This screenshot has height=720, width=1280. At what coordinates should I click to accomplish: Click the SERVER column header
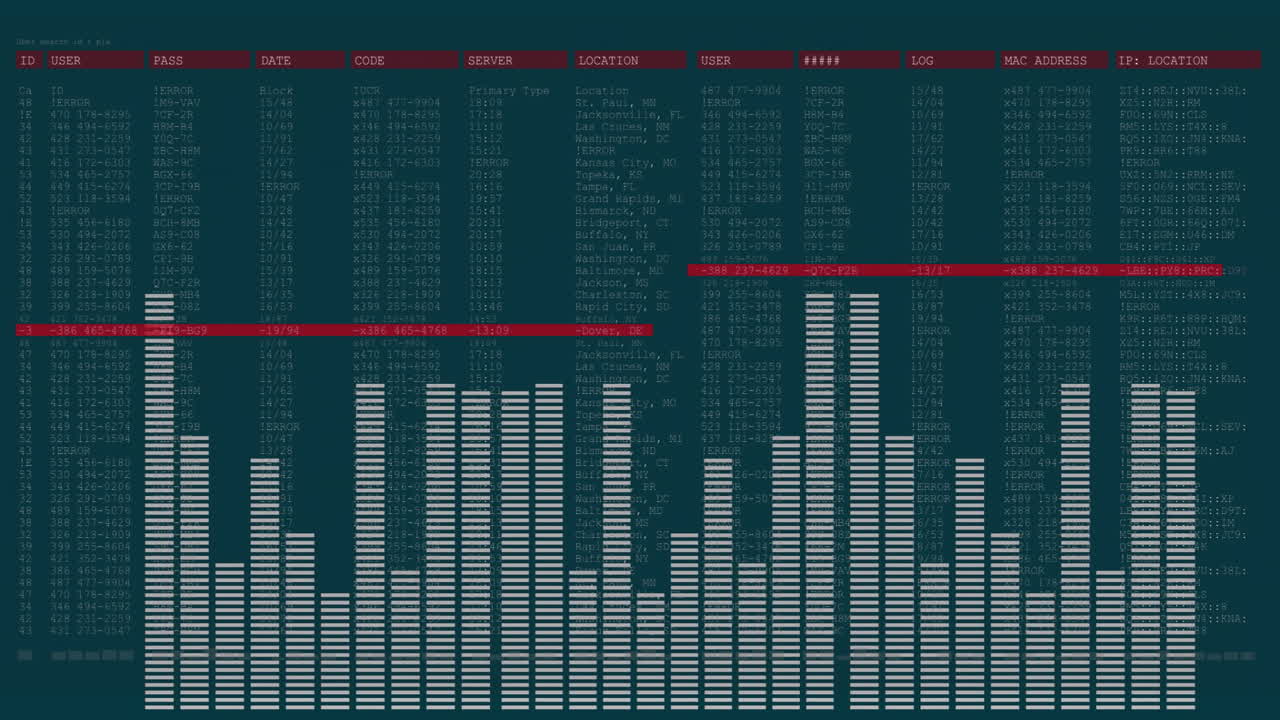pyautogui.click(x=489, y=60)
